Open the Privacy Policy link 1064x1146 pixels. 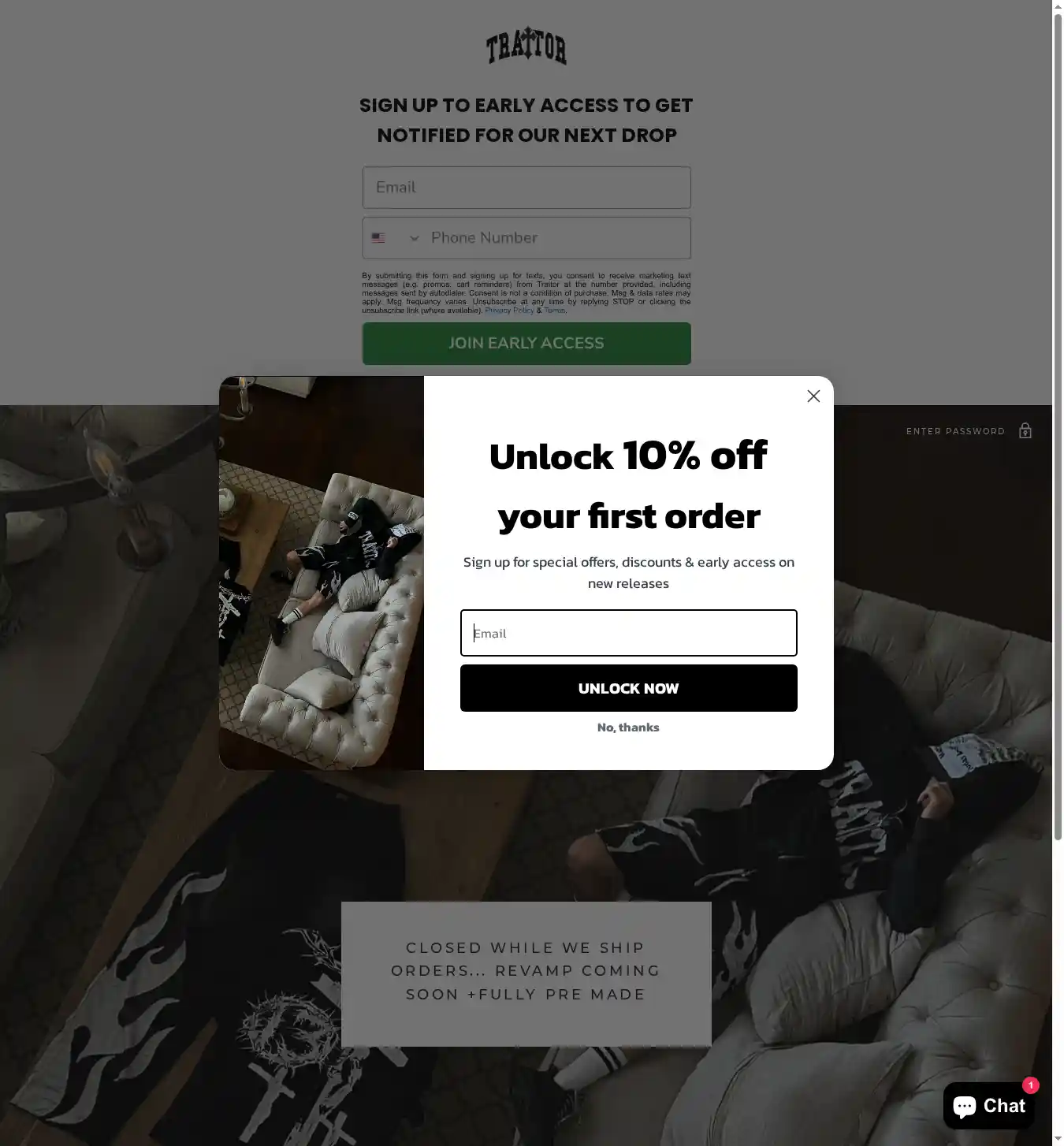pyautogui.click(x=509, y=311)
